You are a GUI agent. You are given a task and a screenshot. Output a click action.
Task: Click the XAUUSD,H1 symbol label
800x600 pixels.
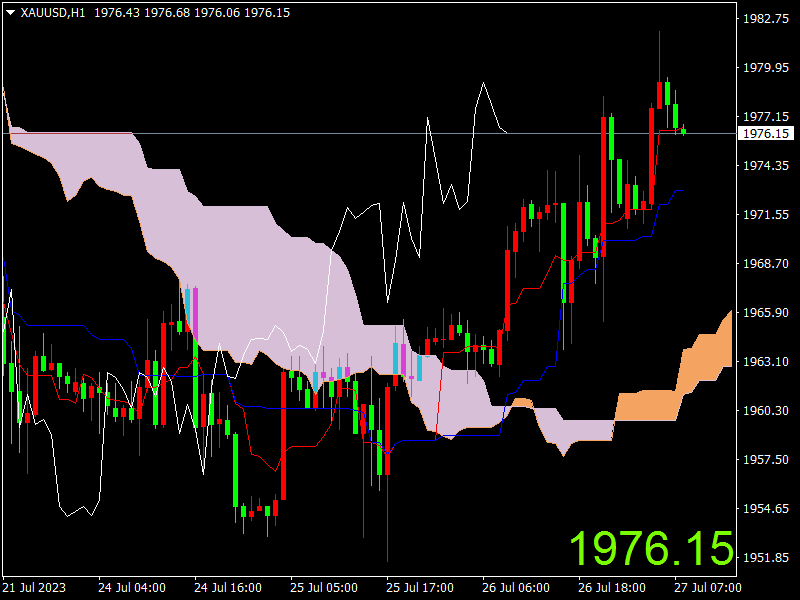pos(53,13)
